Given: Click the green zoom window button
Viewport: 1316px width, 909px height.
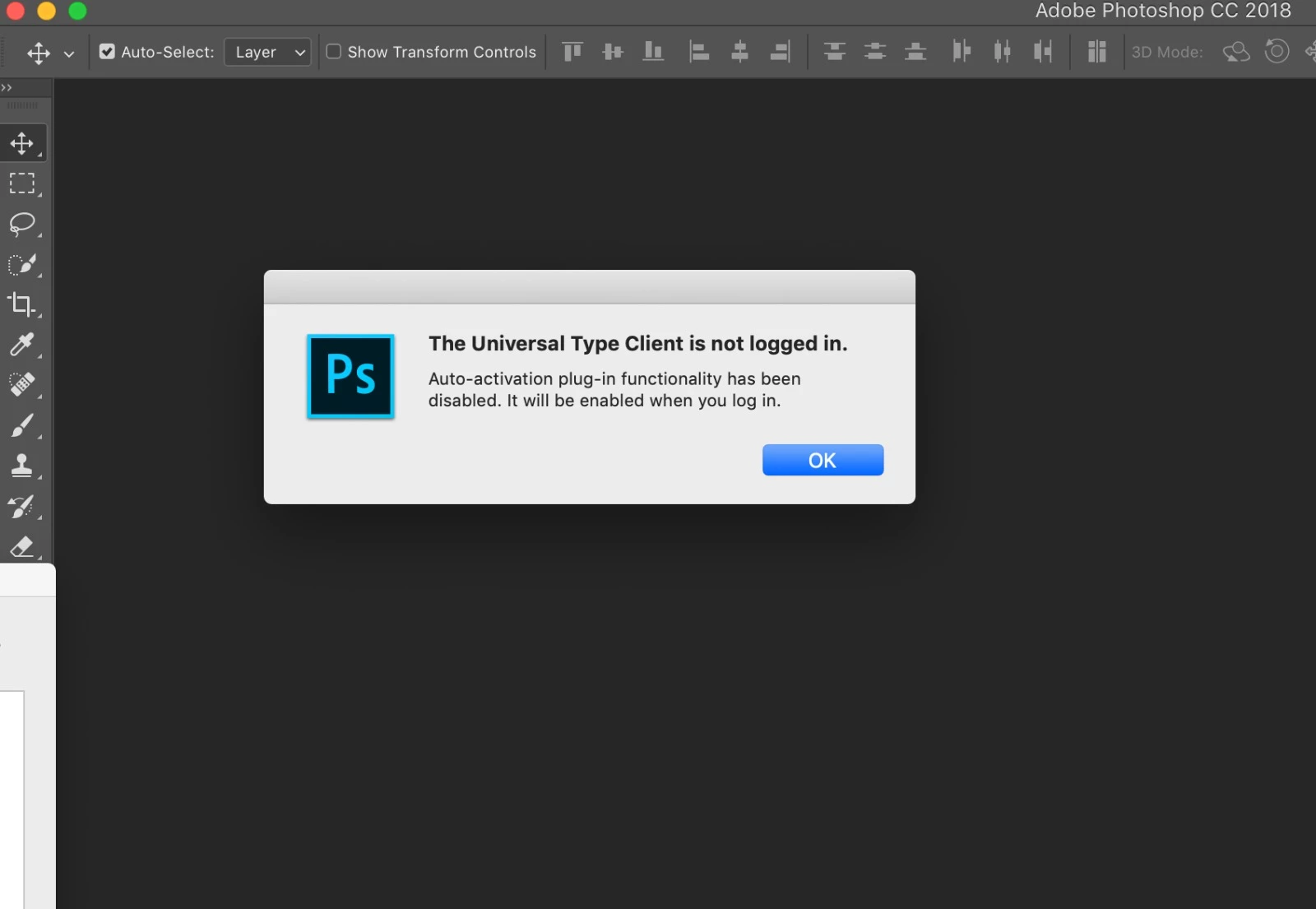Looking at the screenshot, I should [77, 10].
